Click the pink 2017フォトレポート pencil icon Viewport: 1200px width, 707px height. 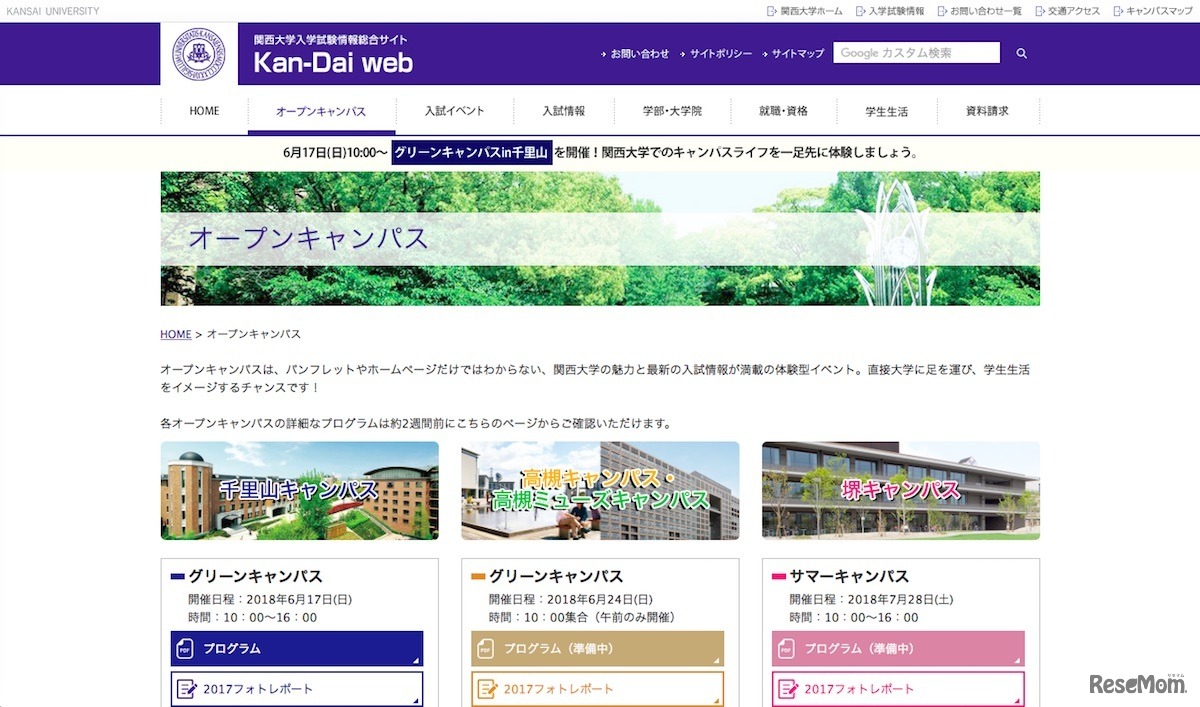tap(788, 689)
